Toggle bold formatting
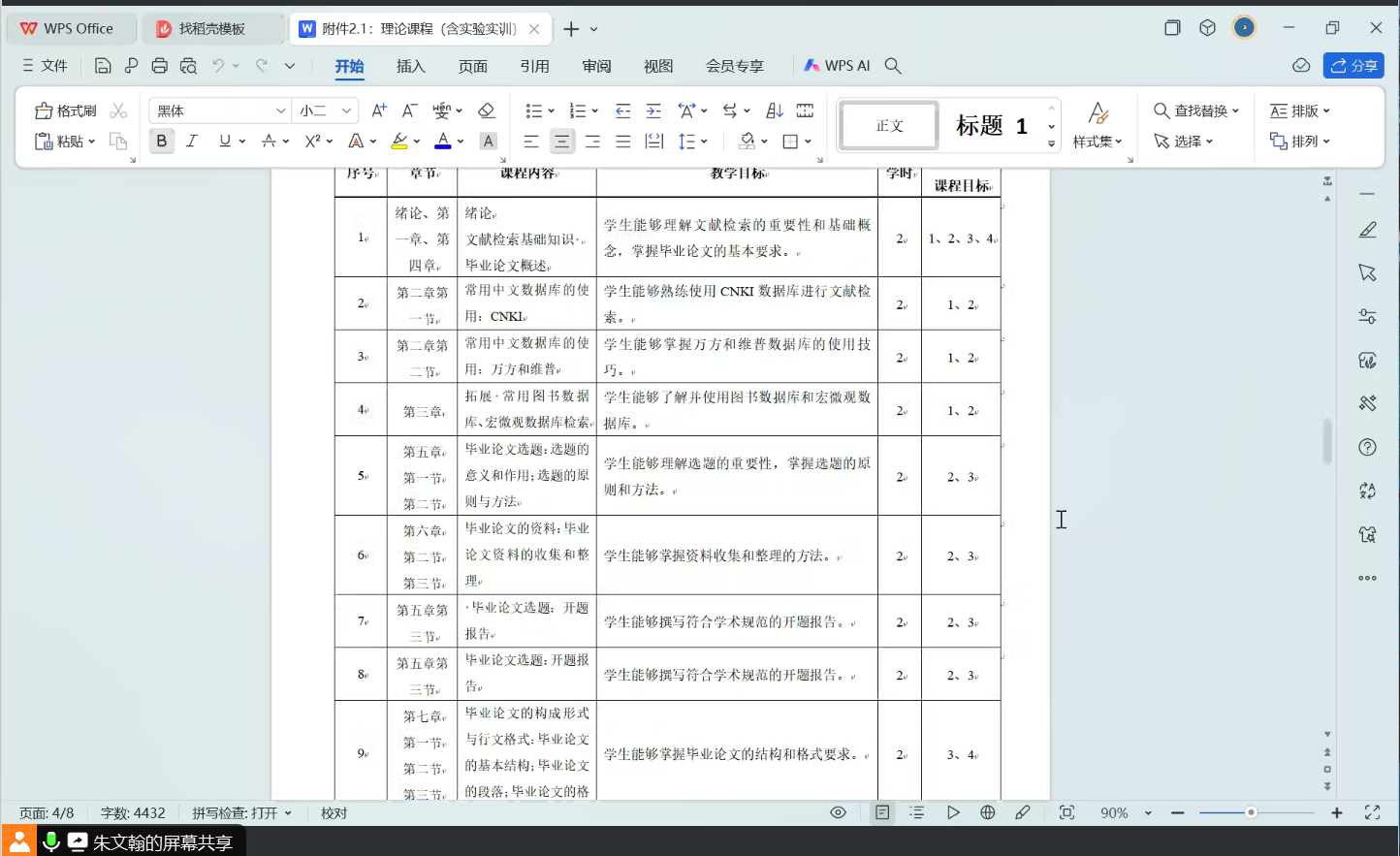Screen dimensions: 1400x856 click(162, 142)
